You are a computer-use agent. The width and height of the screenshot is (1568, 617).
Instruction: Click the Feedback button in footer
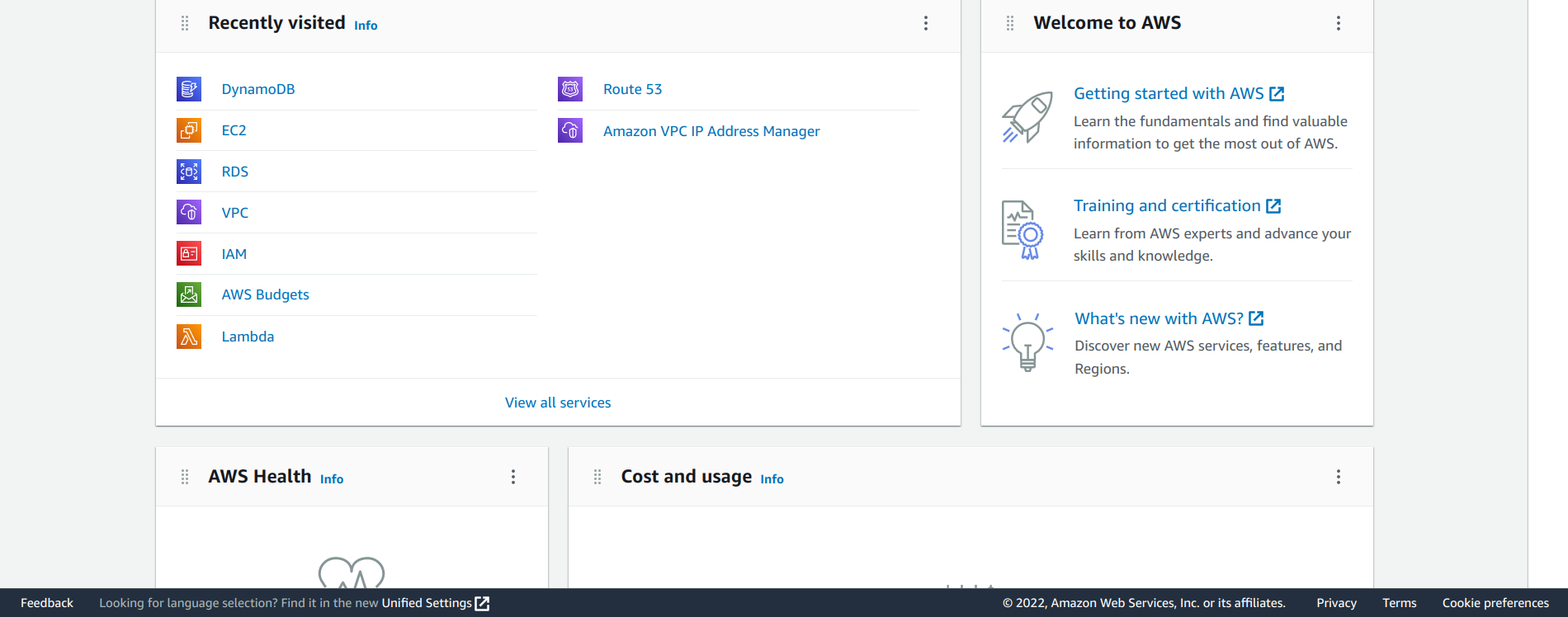pos(47,603)
